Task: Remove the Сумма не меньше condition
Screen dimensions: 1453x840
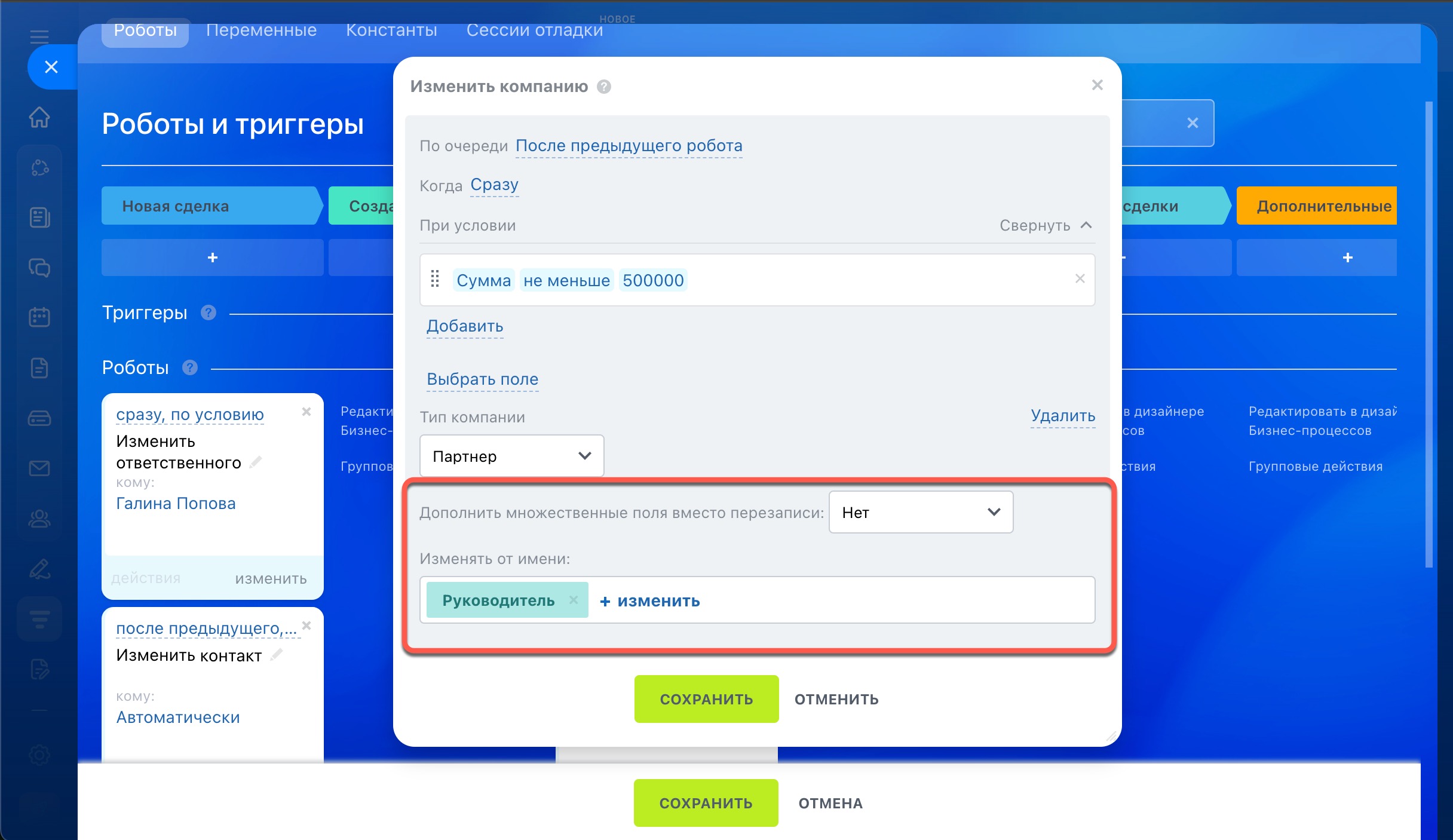Action: click(x=1080, y=279)
